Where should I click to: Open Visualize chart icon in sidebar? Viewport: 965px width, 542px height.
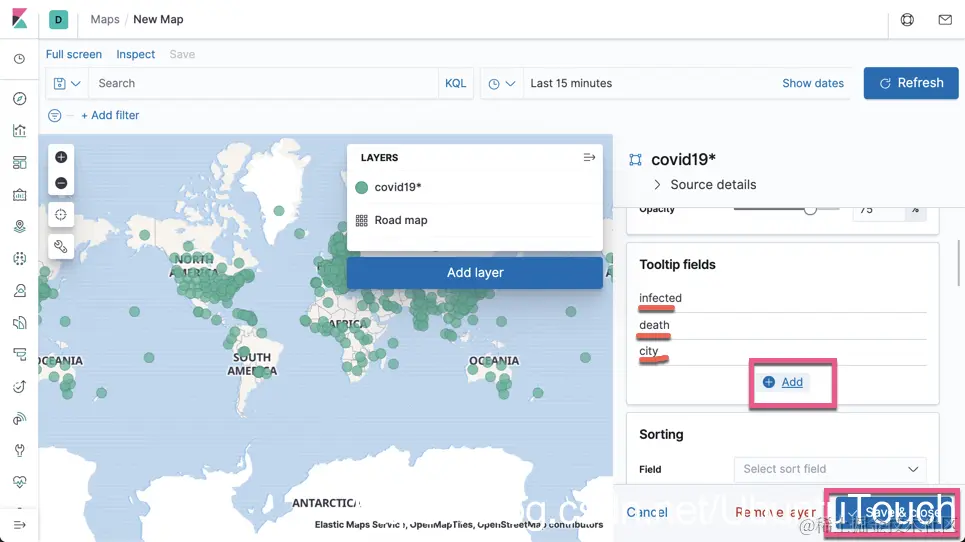(20, 130)
